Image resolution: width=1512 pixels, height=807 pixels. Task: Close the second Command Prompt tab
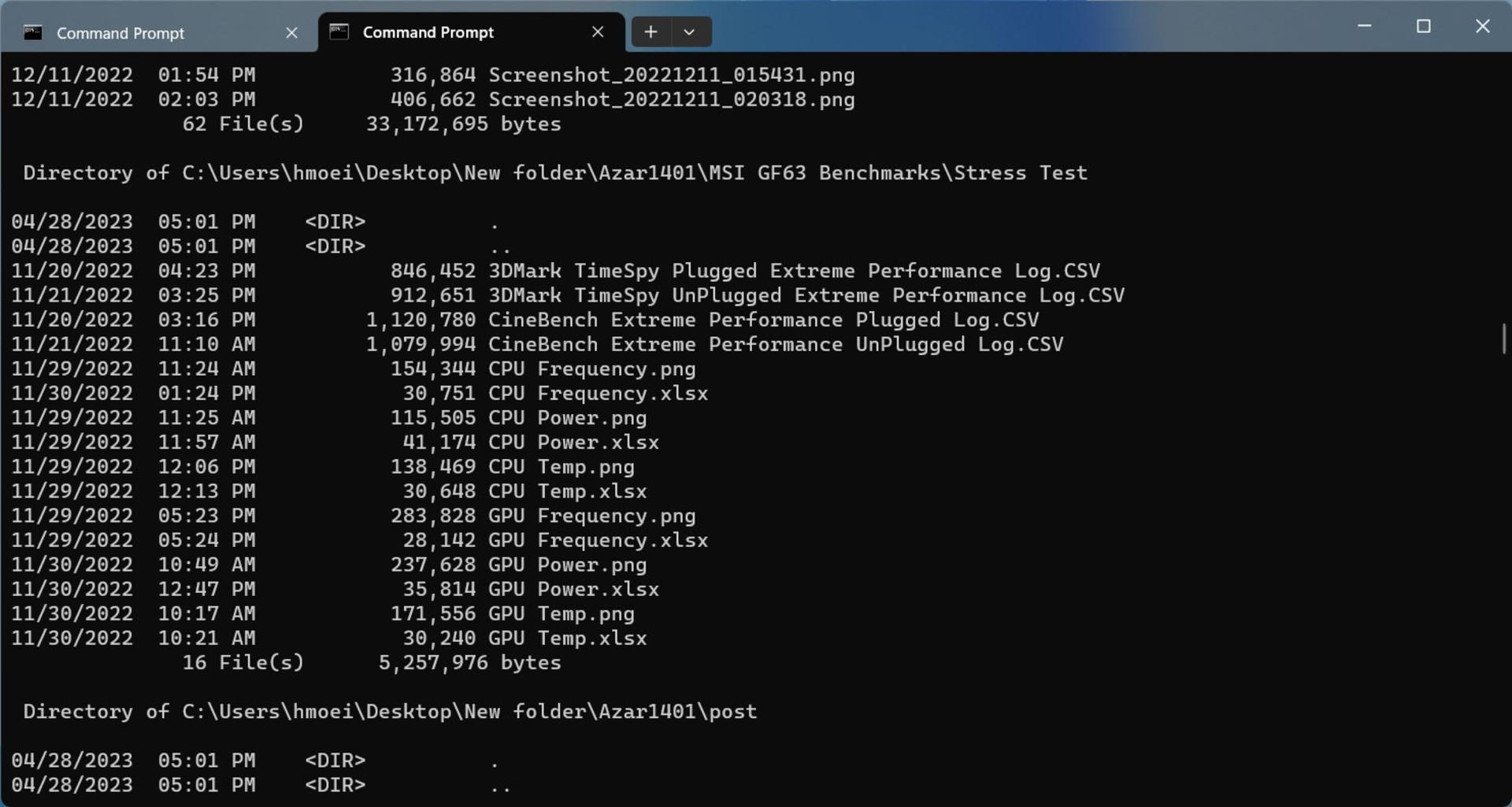click(x=598, y=32)
